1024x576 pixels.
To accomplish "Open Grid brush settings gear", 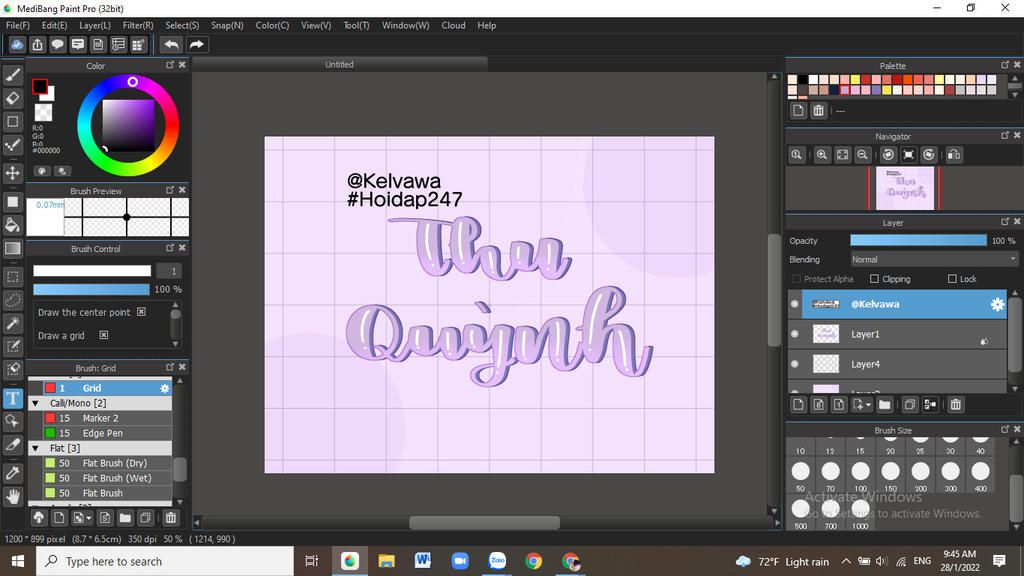I will pos(165,388).
